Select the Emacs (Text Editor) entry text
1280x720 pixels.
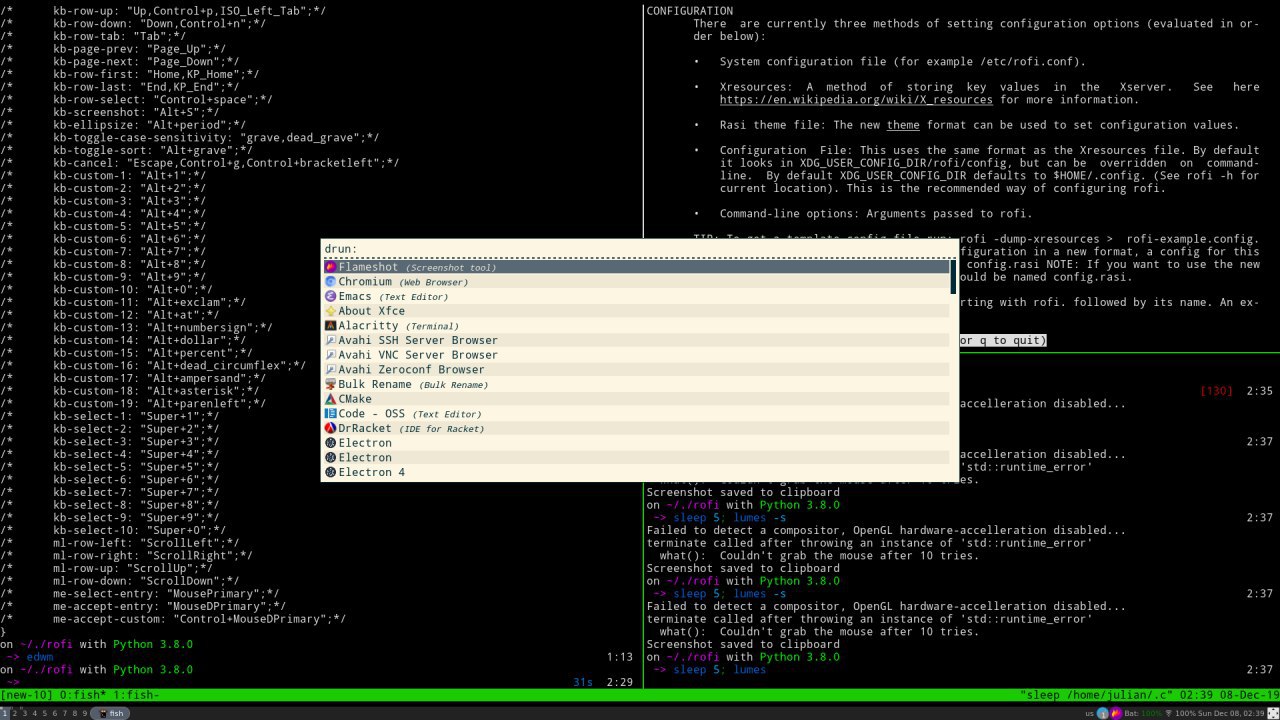pos(393,296)
